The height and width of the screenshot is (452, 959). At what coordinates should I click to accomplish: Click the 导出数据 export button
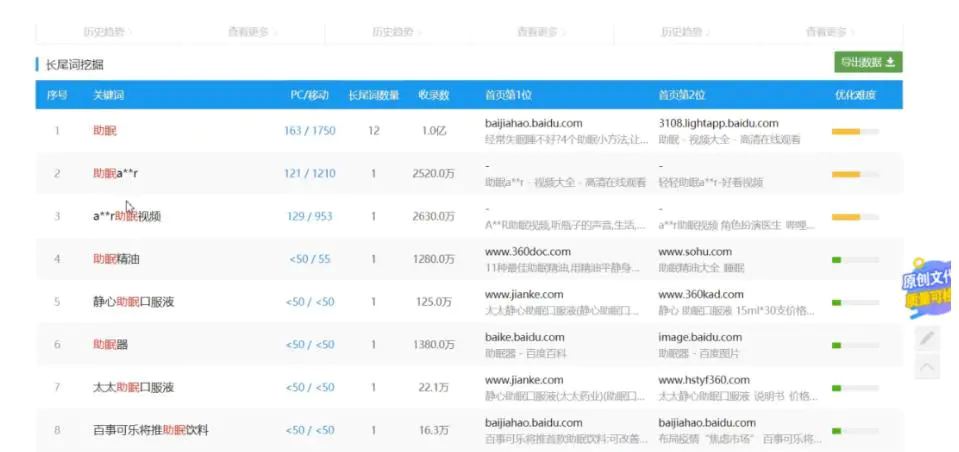click(868, 62)
